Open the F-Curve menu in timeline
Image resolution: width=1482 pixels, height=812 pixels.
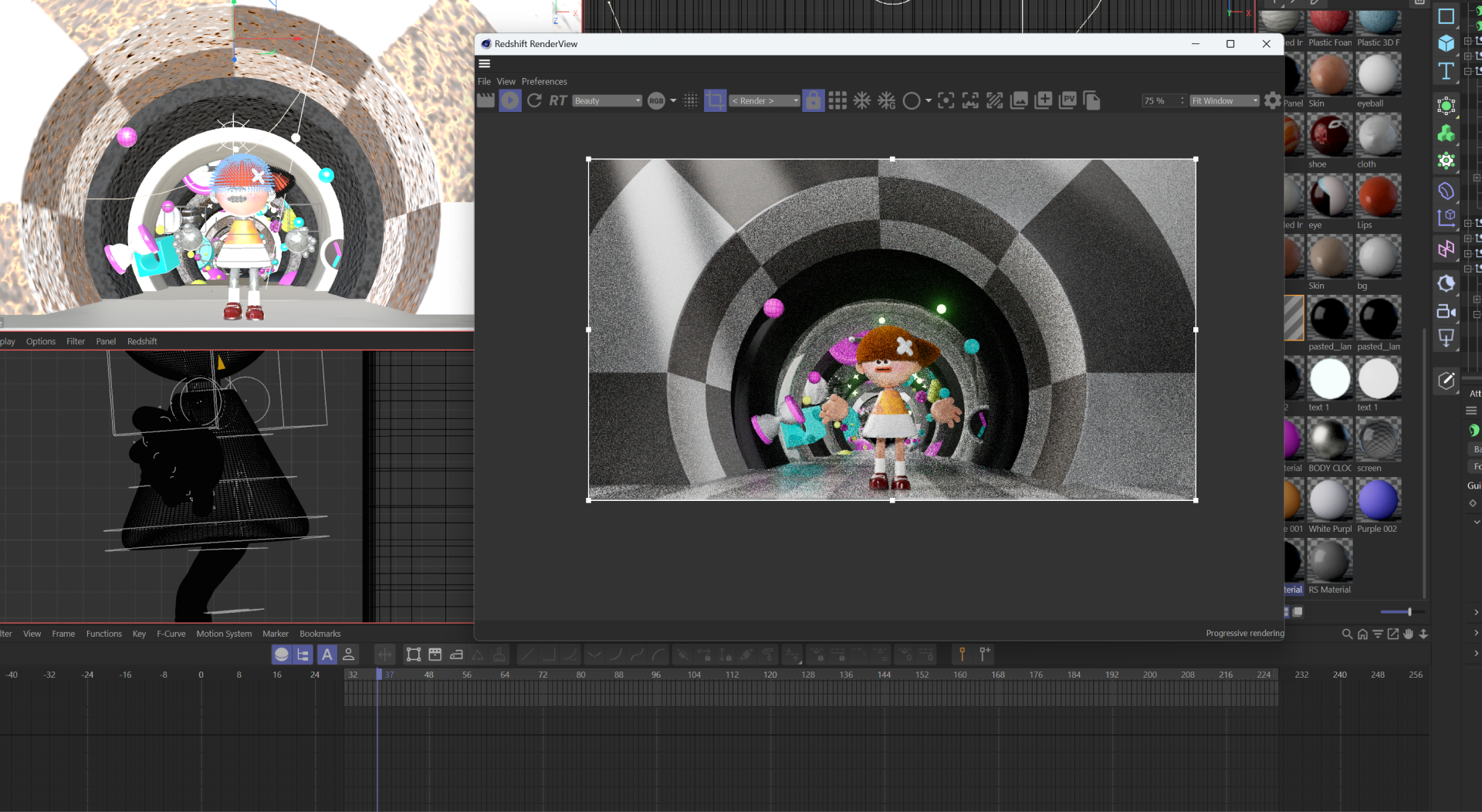click(171, 634)
